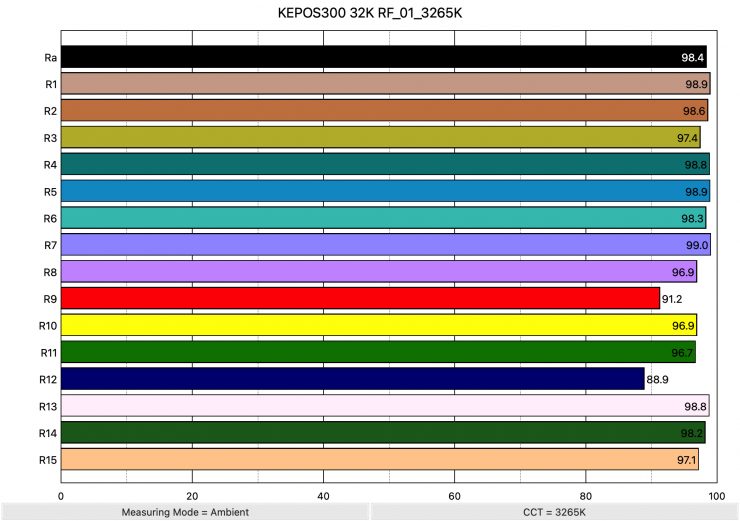Click the CCT = 3265K status field
The height and width of the screenshot is (521, 740).
tap(553, 512)
